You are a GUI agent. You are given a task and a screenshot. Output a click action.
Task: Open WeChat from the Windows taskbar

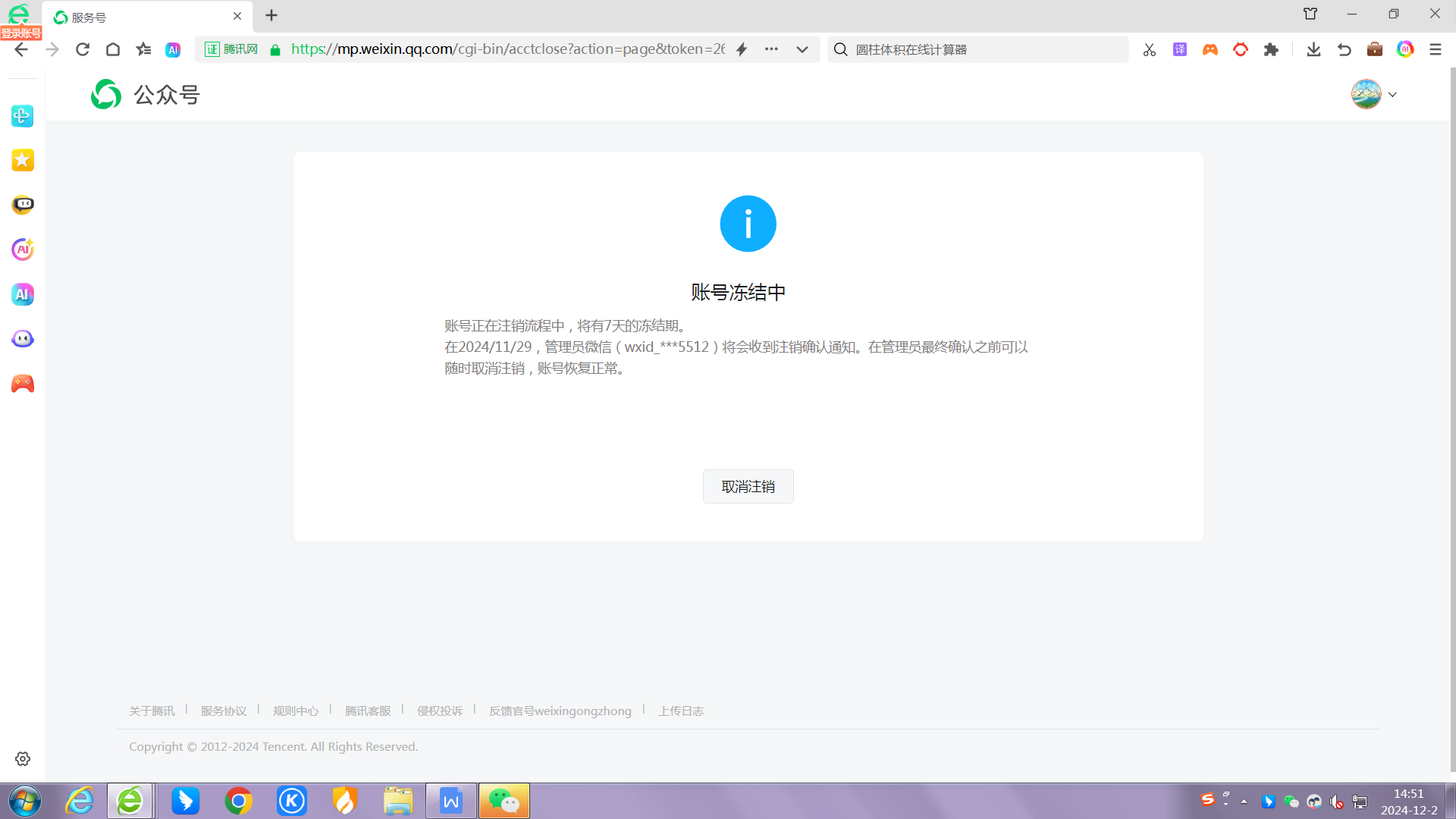504,801
